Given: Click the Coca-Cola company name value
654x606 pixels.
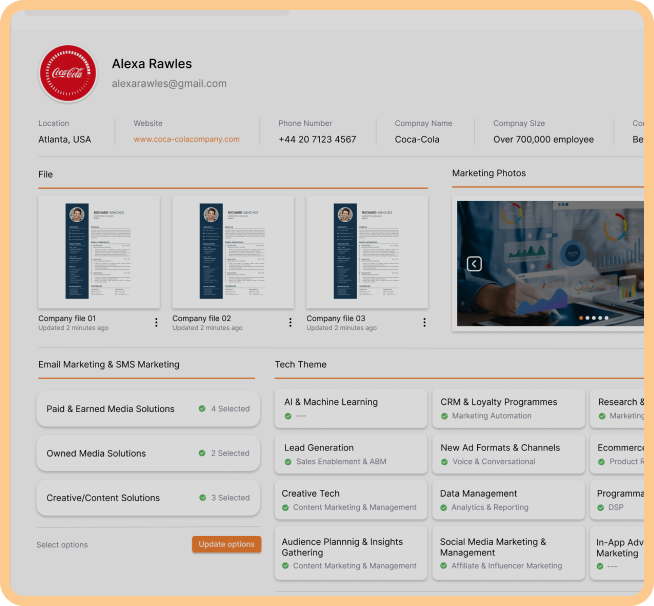Looking at the screenshot, I should [417, 139].
